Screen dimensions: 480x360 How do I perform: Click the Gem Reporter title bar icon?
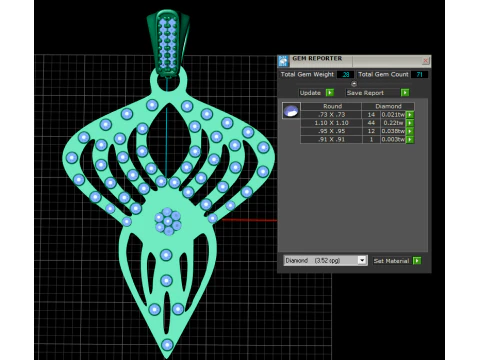click(x=283, y=61)
